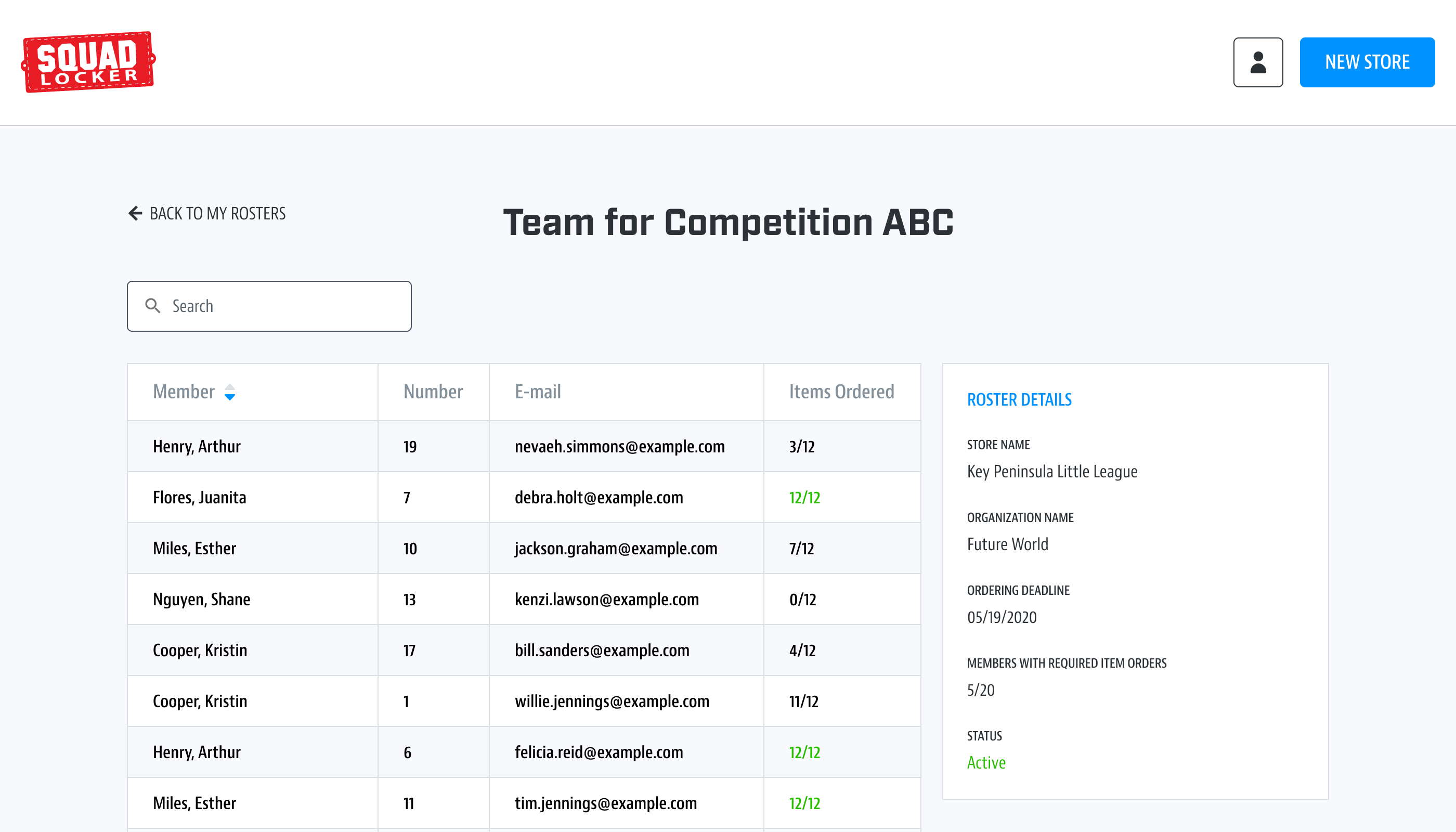Click the Items Ordered column header
The height and width of the screenshot is (832, 1456).
tap(841, 392)
